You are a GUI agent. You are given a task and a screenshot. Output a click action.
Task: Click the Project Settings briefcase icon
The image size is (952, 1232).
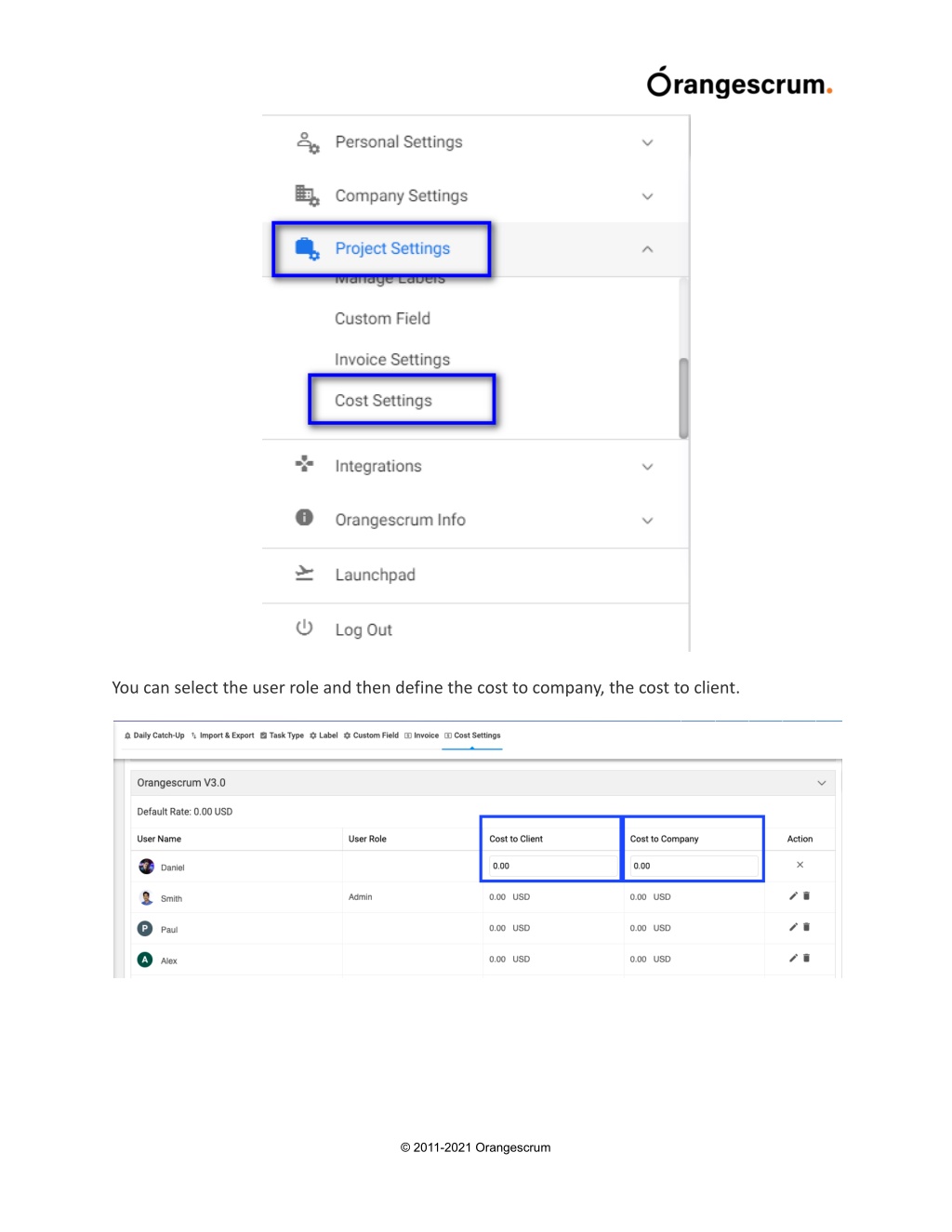pos(307,248)
